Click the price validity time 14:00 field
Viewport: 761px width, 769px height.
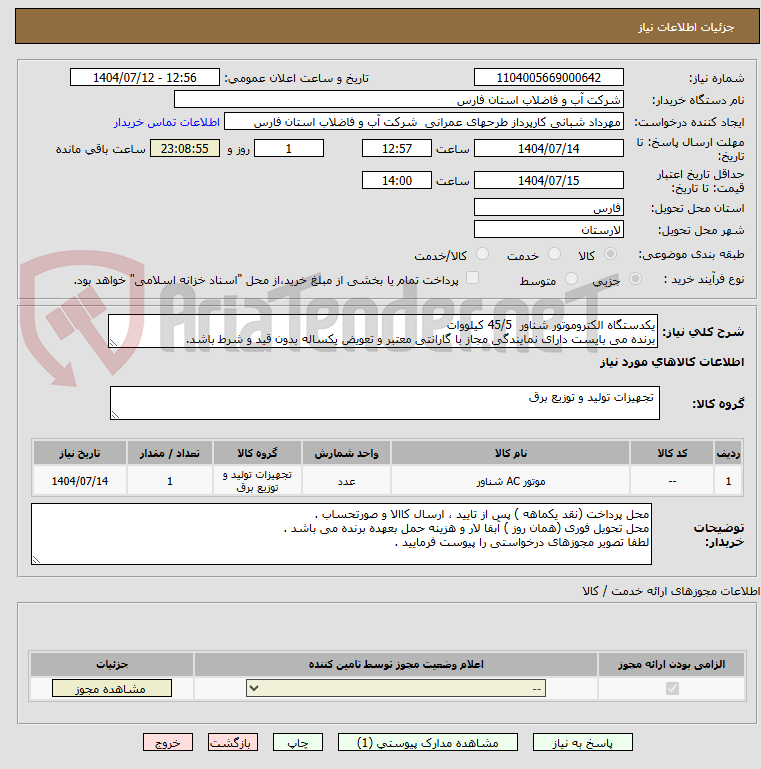(x=397, y=180)
